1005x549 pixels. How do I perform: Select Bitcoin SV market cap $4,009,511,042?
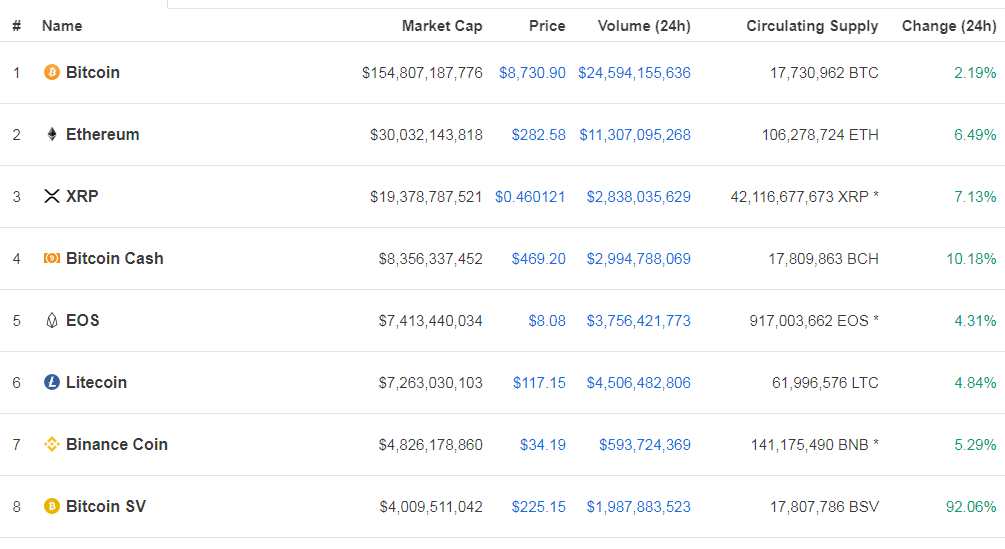(431, 507)
